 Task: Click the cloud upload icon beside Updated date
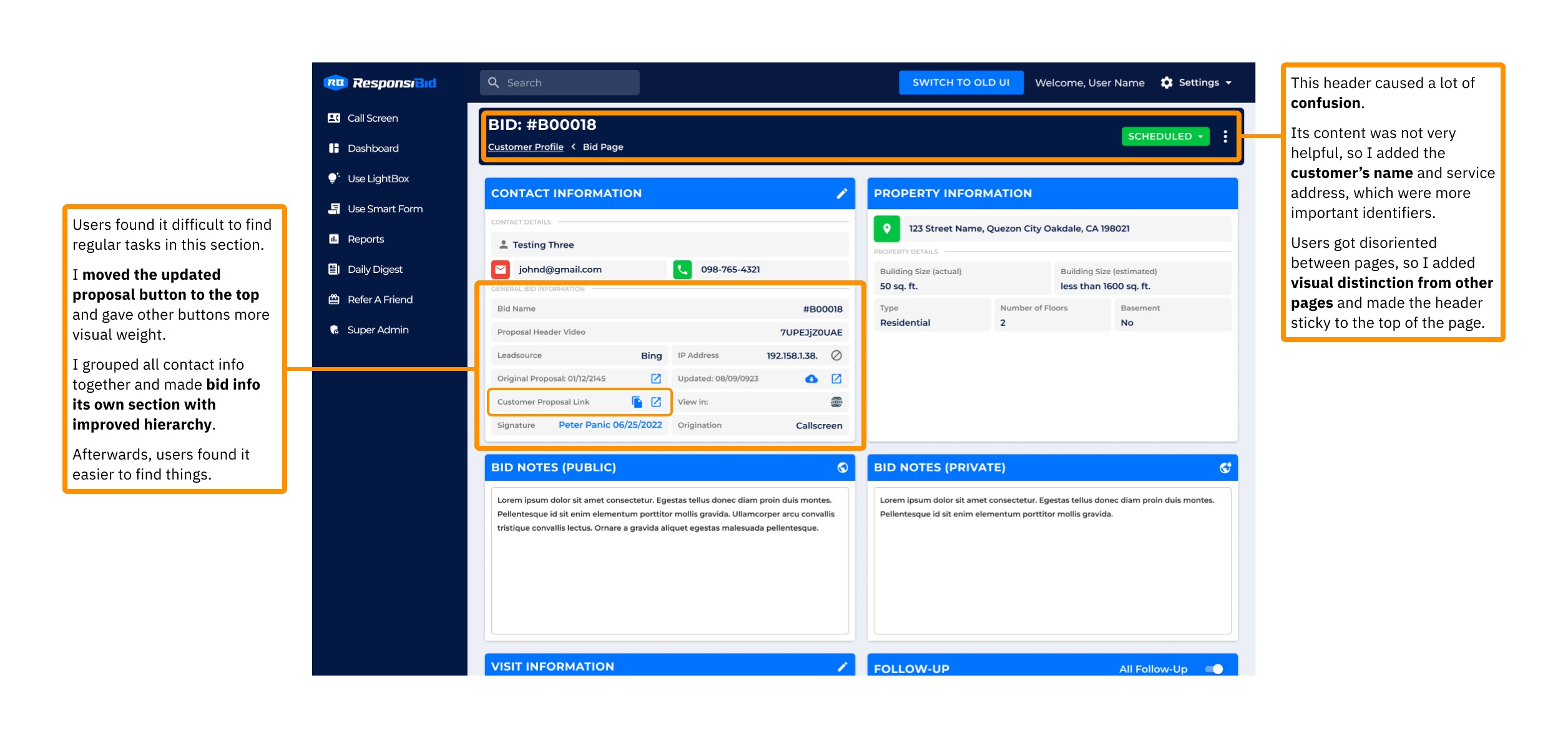pos(811,379)
